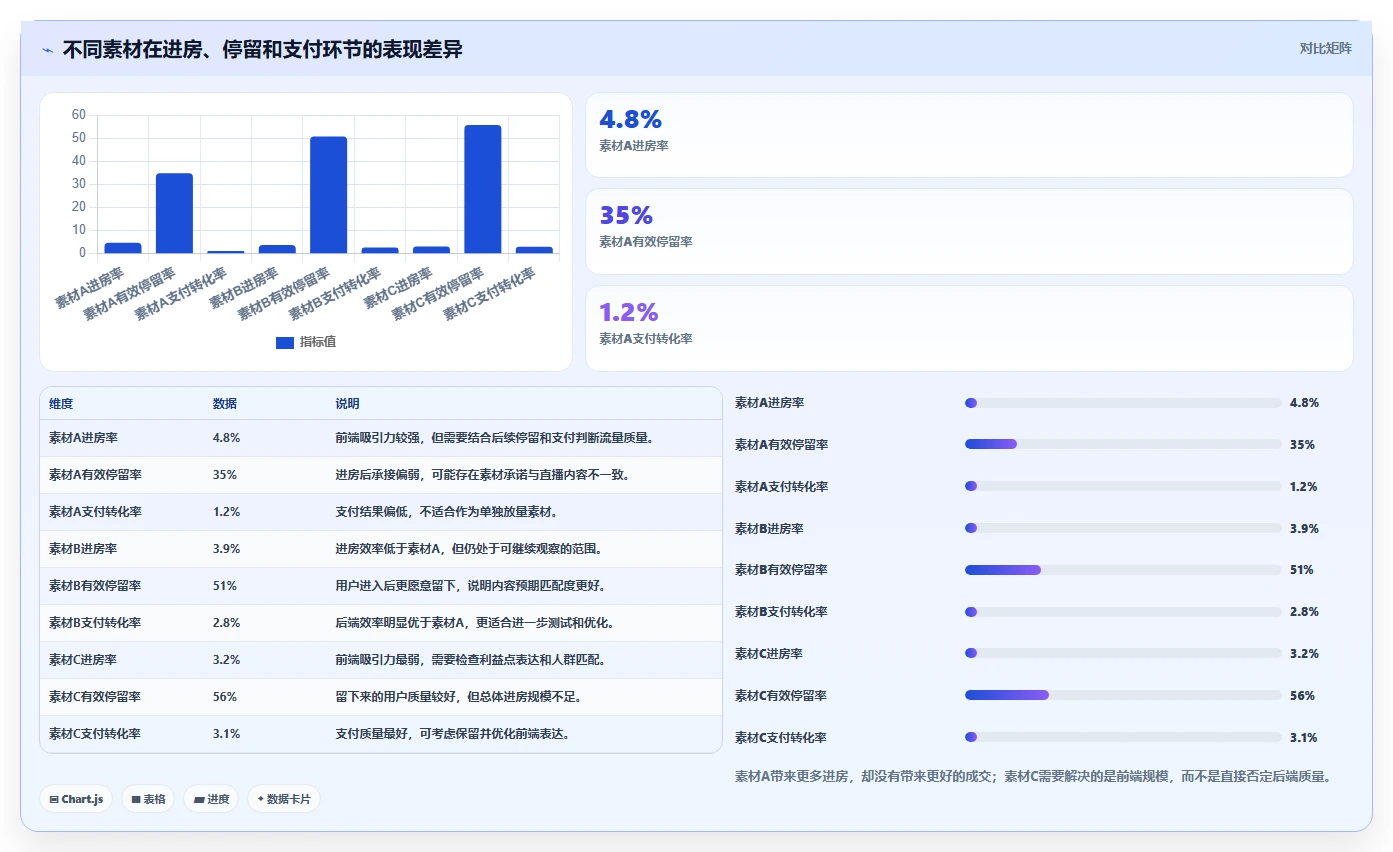Click the 素材B支付转化率 progress bar
This screenshot has width=1393, height=852.
tap(1123, 612)
